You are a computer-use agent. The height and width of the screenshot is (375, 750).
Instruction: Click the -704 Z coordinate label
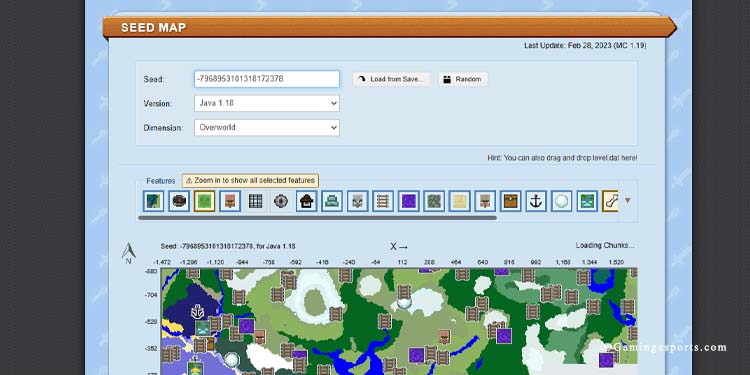click(151, 295)
